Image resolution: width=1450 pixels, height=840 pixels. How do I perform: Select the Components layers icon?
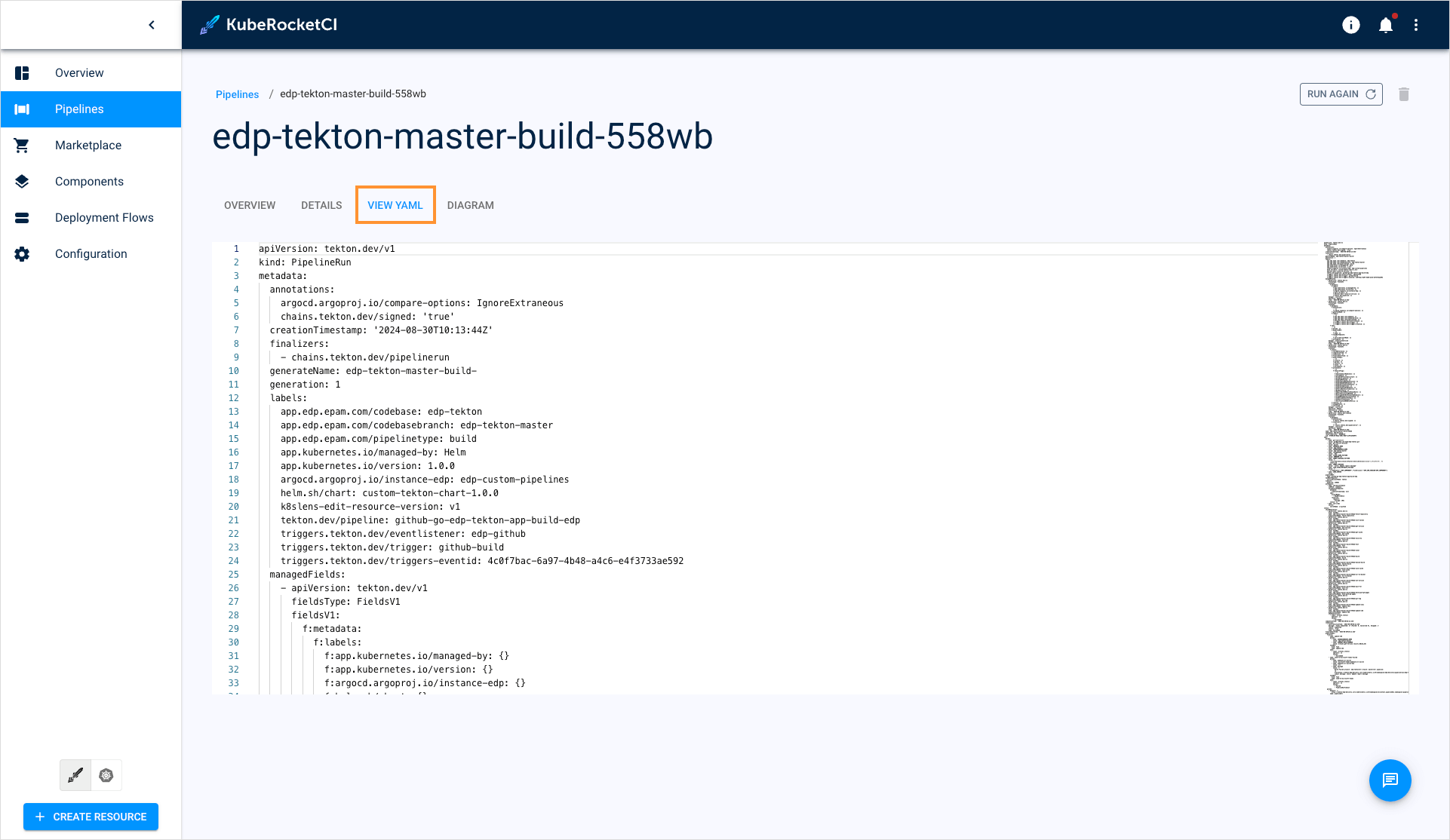coord(22,181)
